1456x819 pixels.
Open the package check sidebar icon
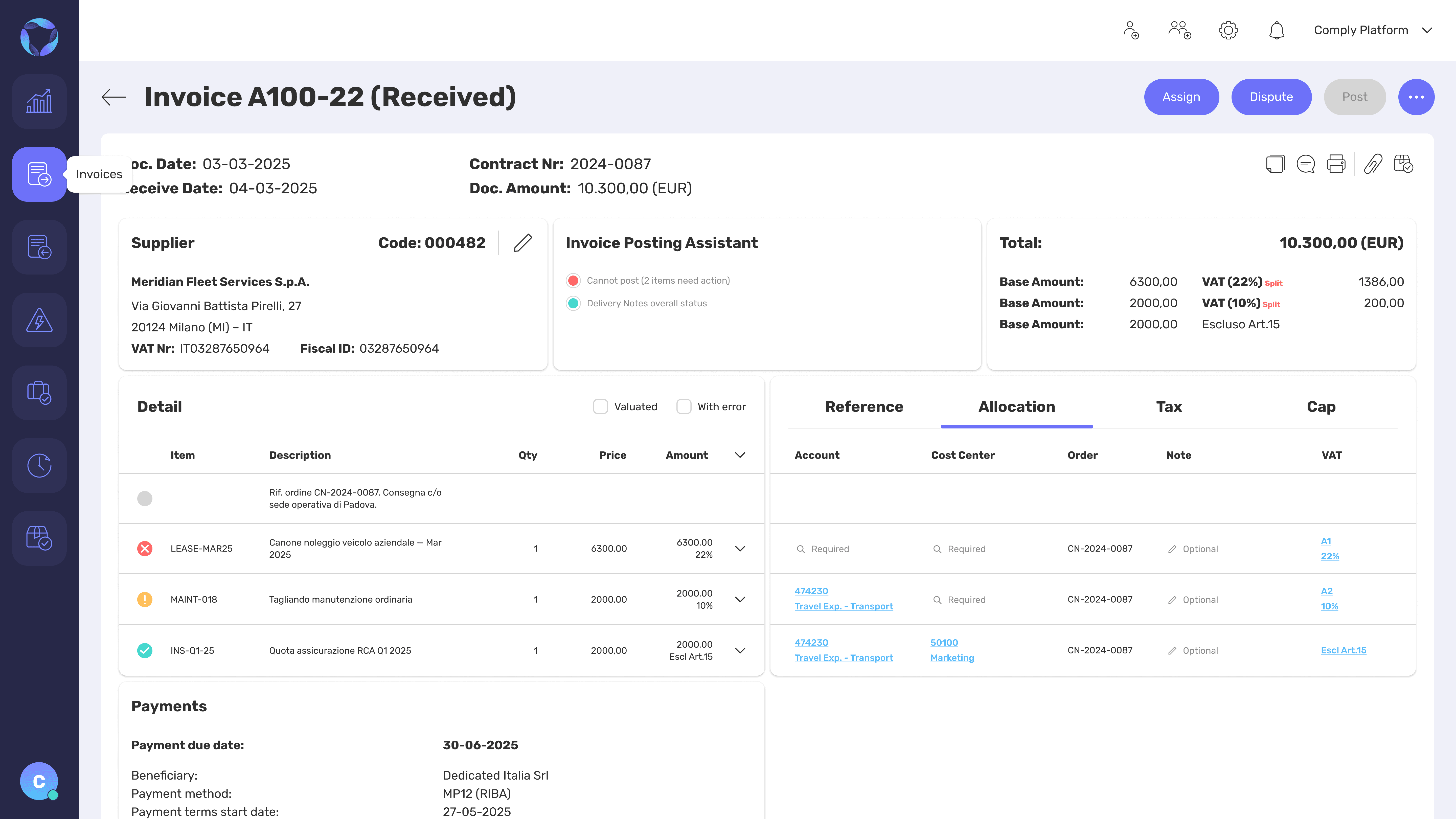(39, 538)
